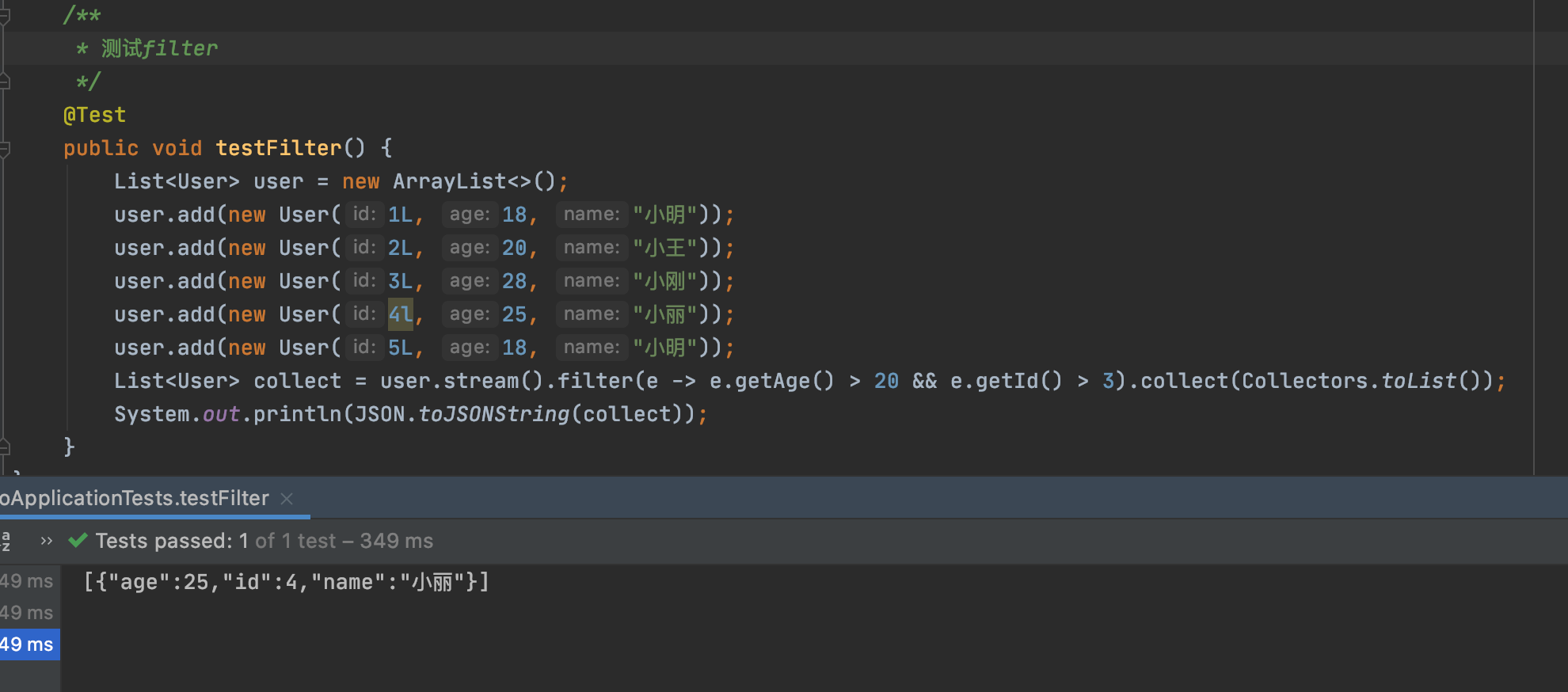Click the sort alphabetically icon in test toolbar
Screen dimensions: 1568x692
pos(6,541)
